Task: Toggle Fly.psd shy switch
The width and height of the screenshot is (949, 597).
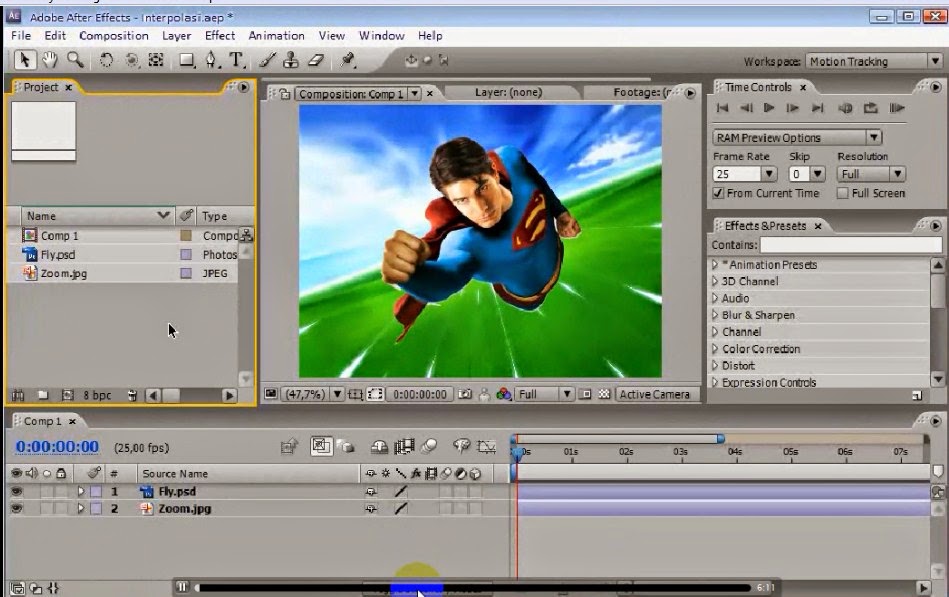Action: coord(371,492)
